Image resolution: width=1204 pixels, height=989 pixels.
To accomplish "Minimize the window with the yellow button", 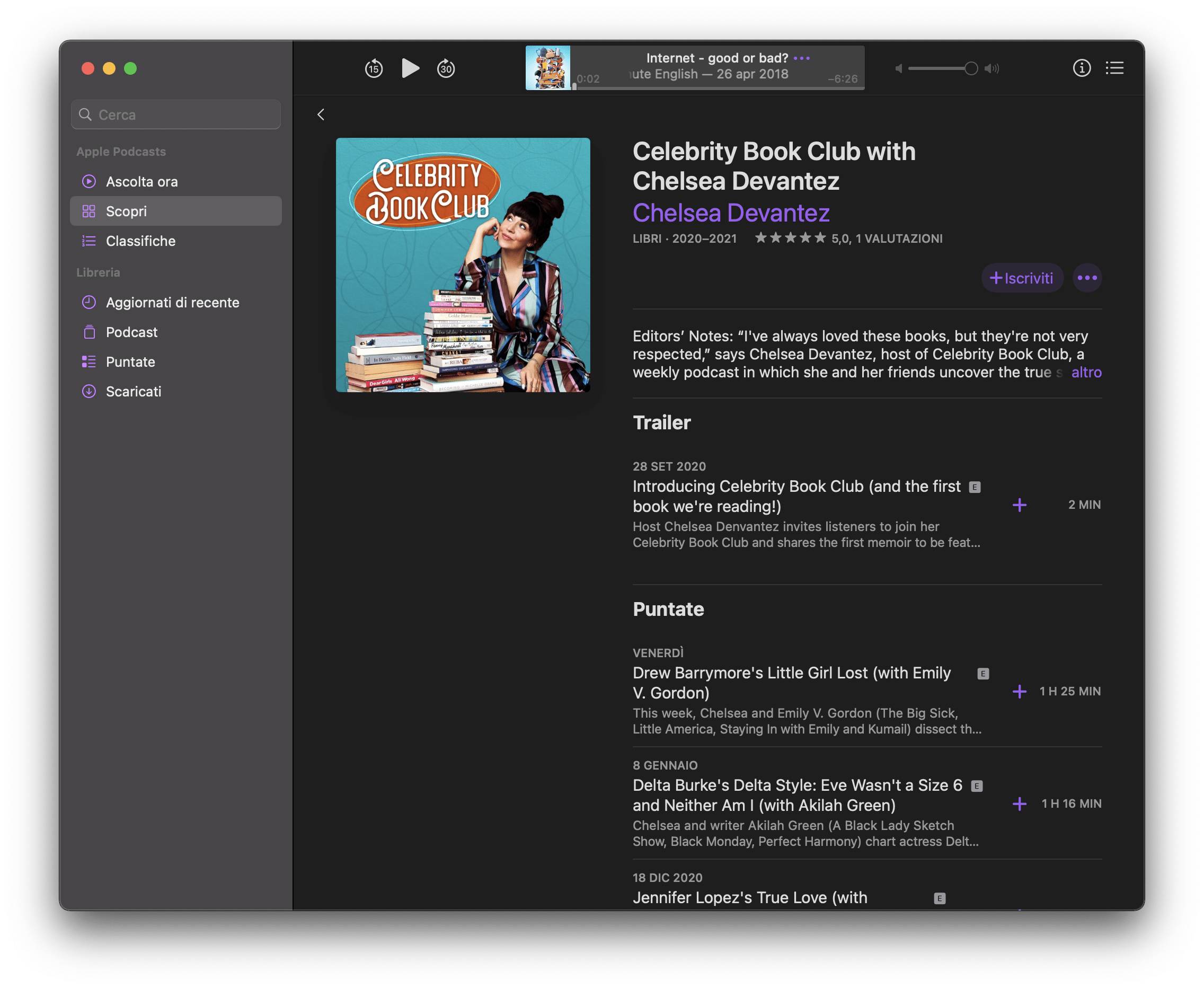I will coord(109,68).
